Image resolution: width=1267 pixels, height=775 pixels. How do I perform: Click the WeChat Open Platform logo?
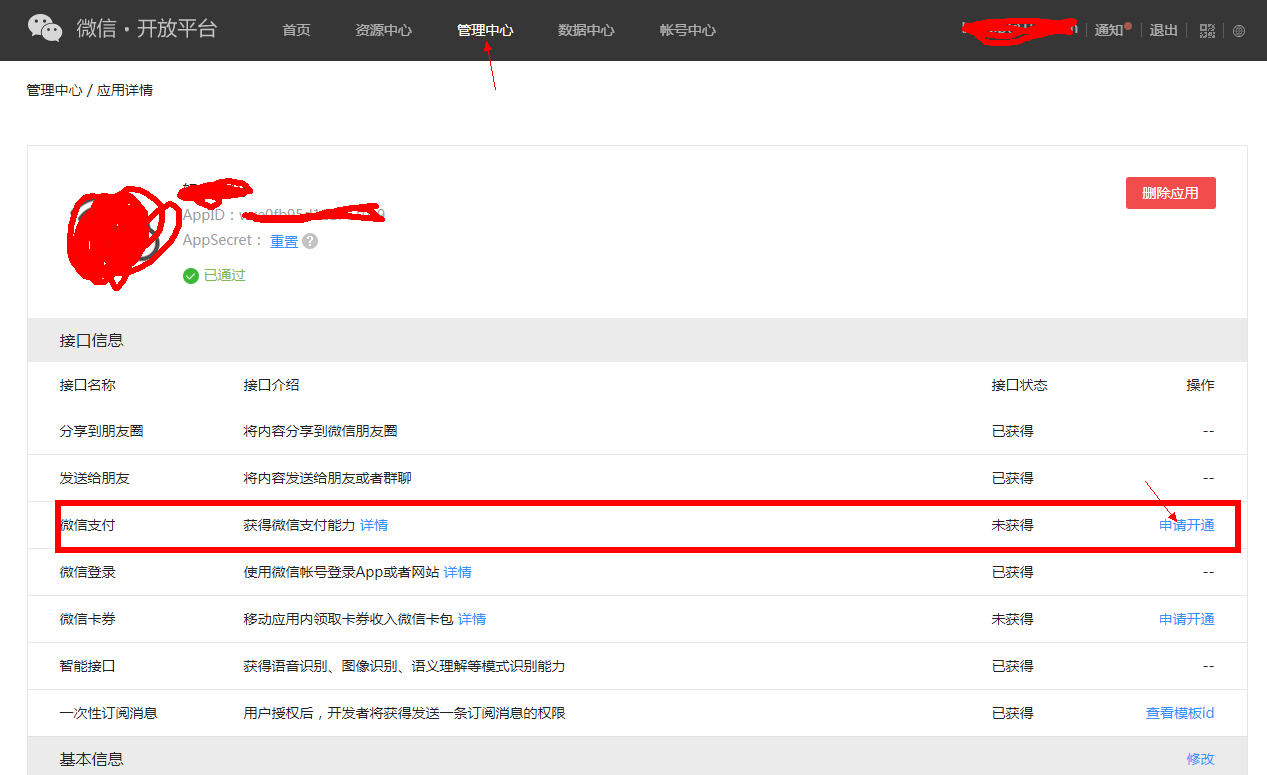coord(122,29)
